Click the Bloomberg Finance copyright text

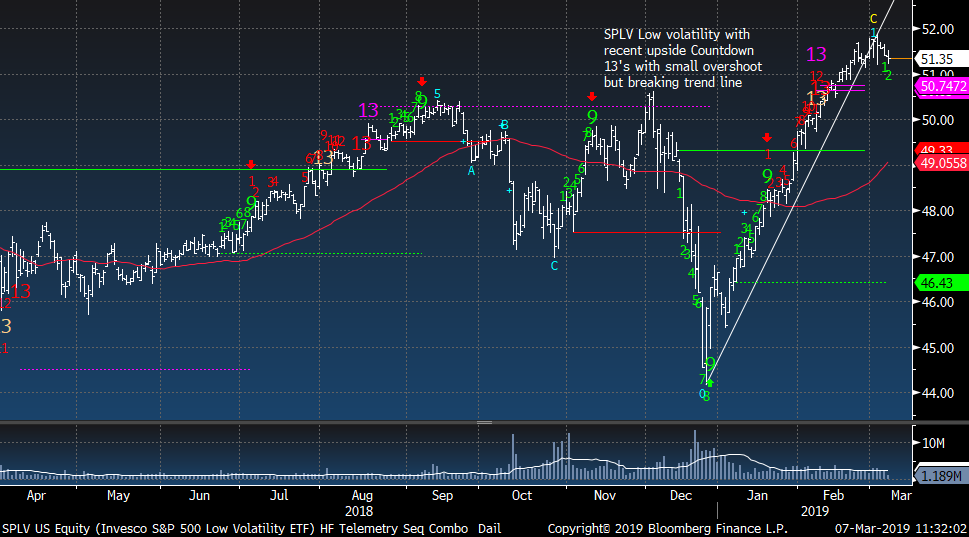click(x=667, y=529)
